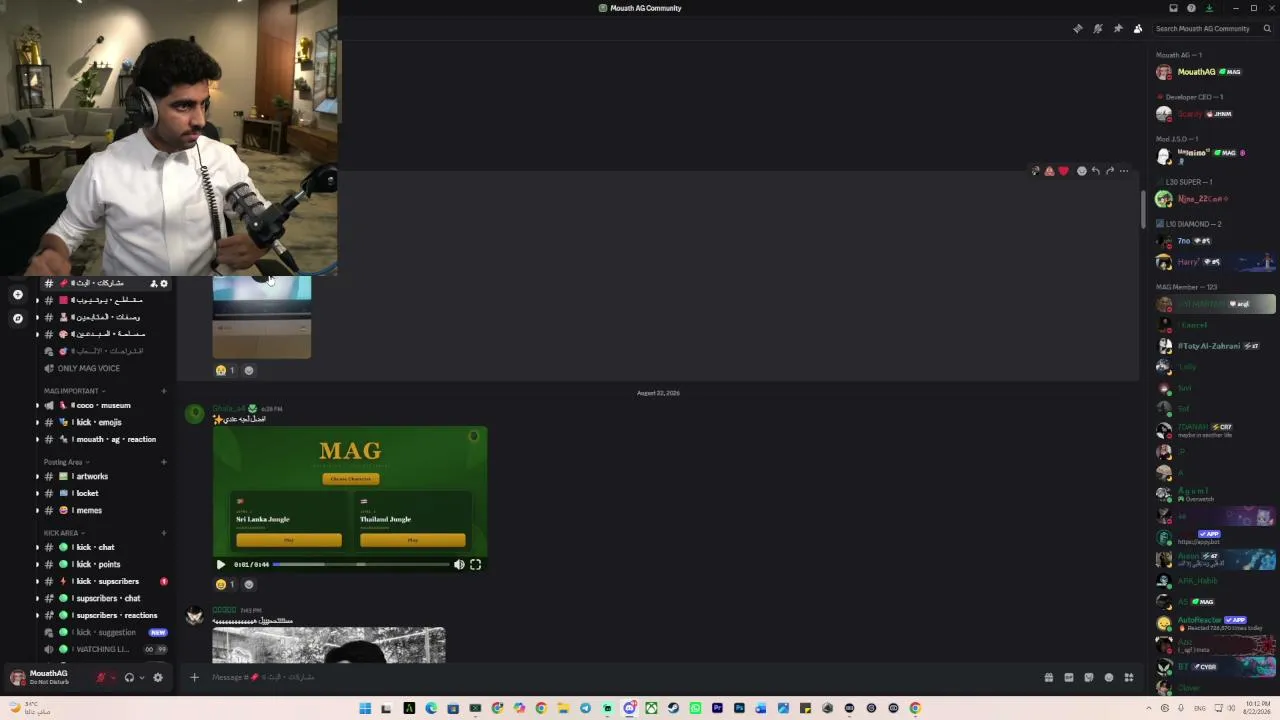Download the Discord update
Image resolution: width=1280 pixels, height=720 pixels.
(1209, 8)
